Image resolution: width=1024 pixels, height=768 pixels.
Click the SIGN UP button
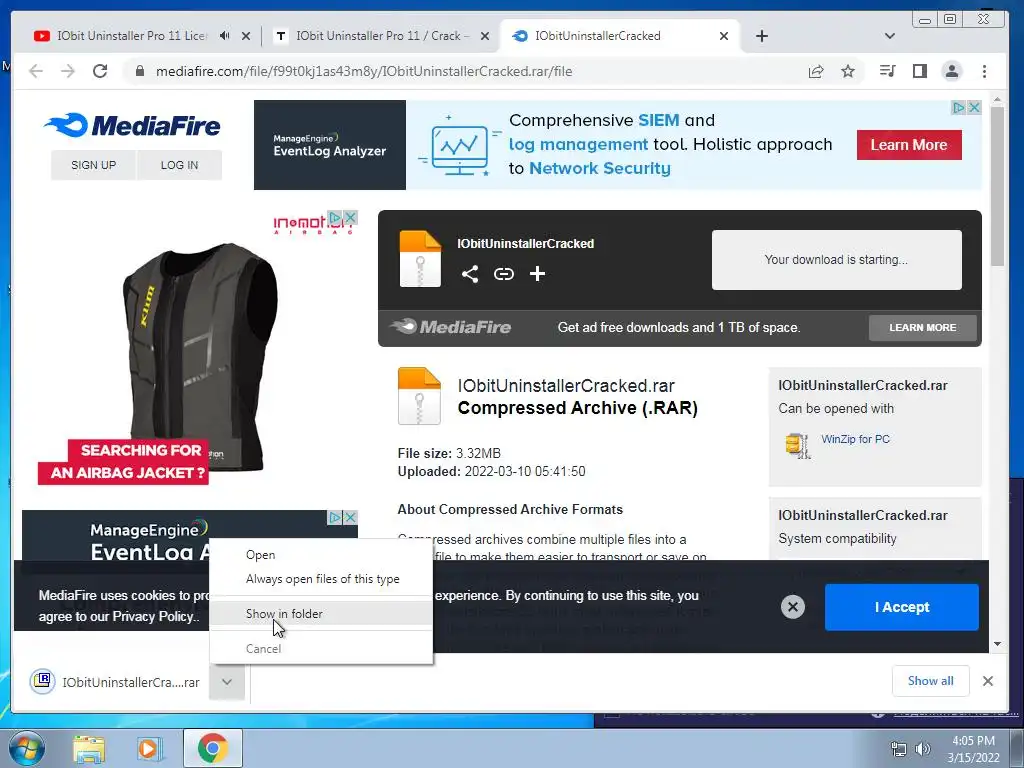point(93,165)
